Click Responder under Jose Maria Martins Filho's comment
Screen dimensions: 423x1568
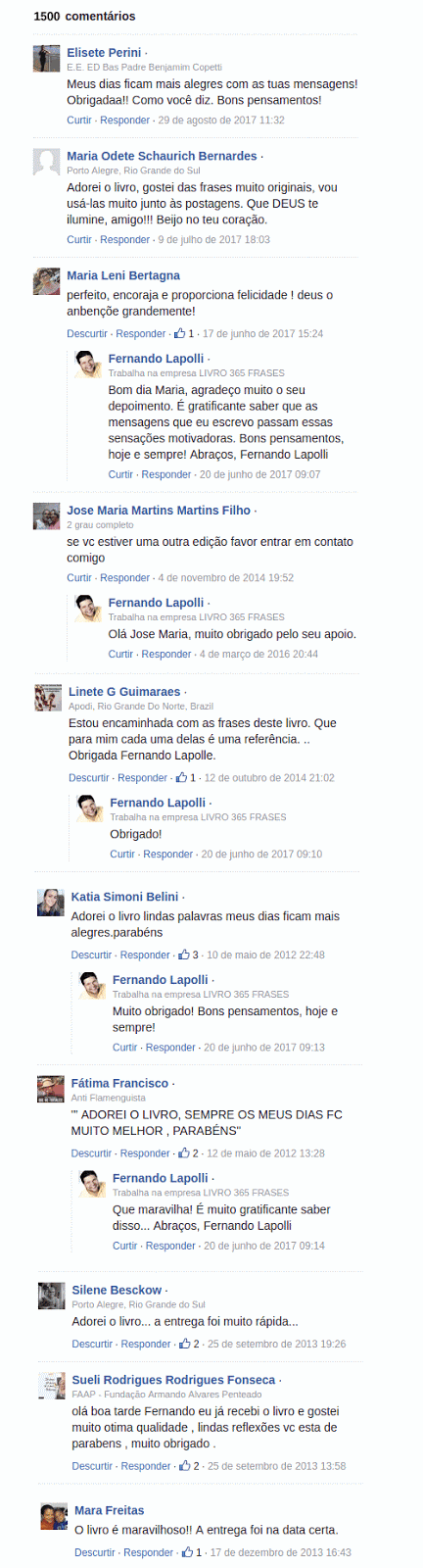(x=125, y=577)
